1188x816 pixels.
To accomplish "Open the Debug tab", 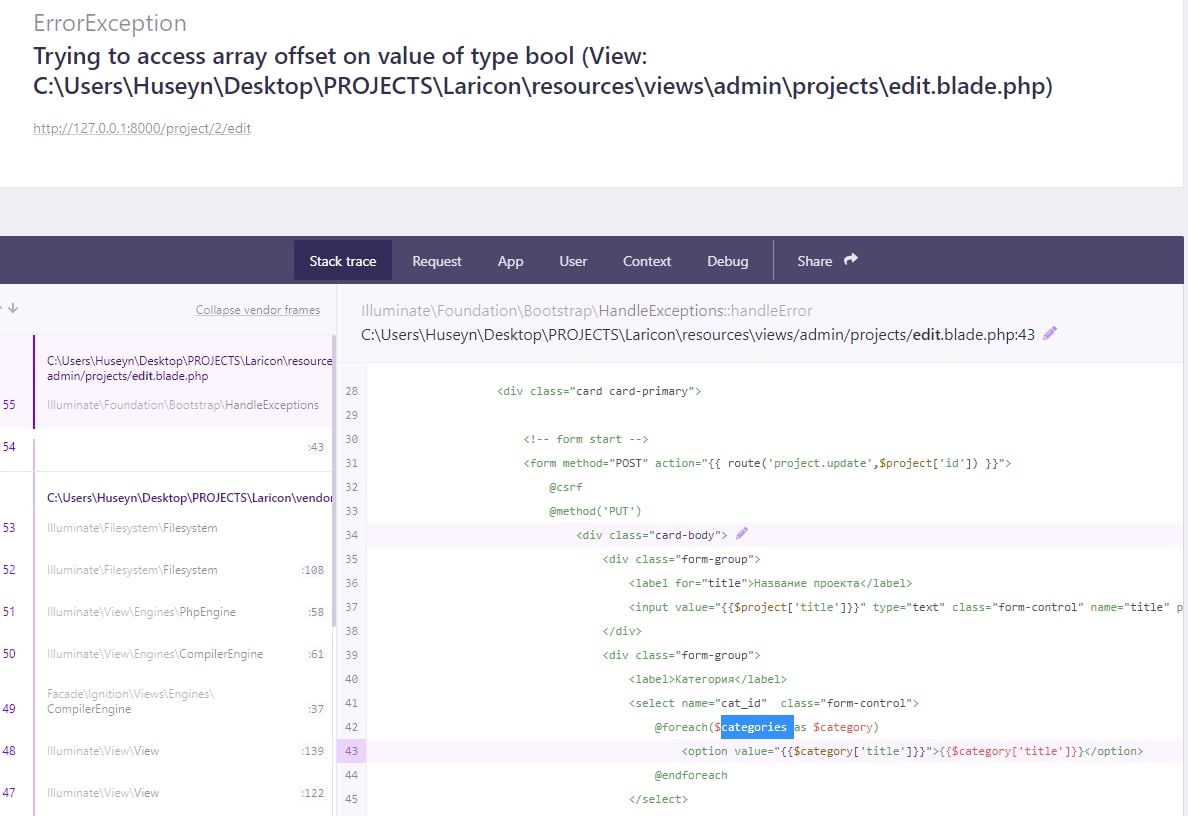I will click(x=727, y=261).
